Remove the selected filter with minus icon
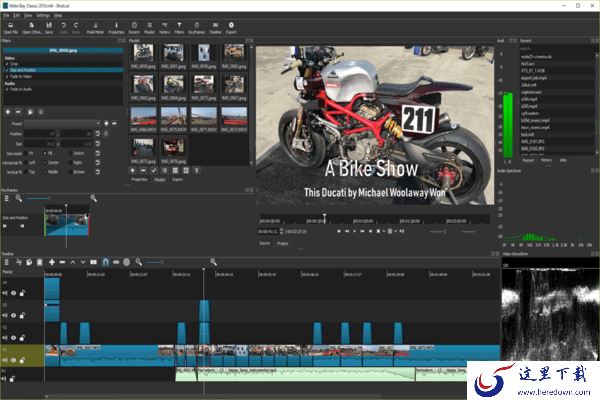This screenshot has width=600, height=400. click(x=18, y=112)
